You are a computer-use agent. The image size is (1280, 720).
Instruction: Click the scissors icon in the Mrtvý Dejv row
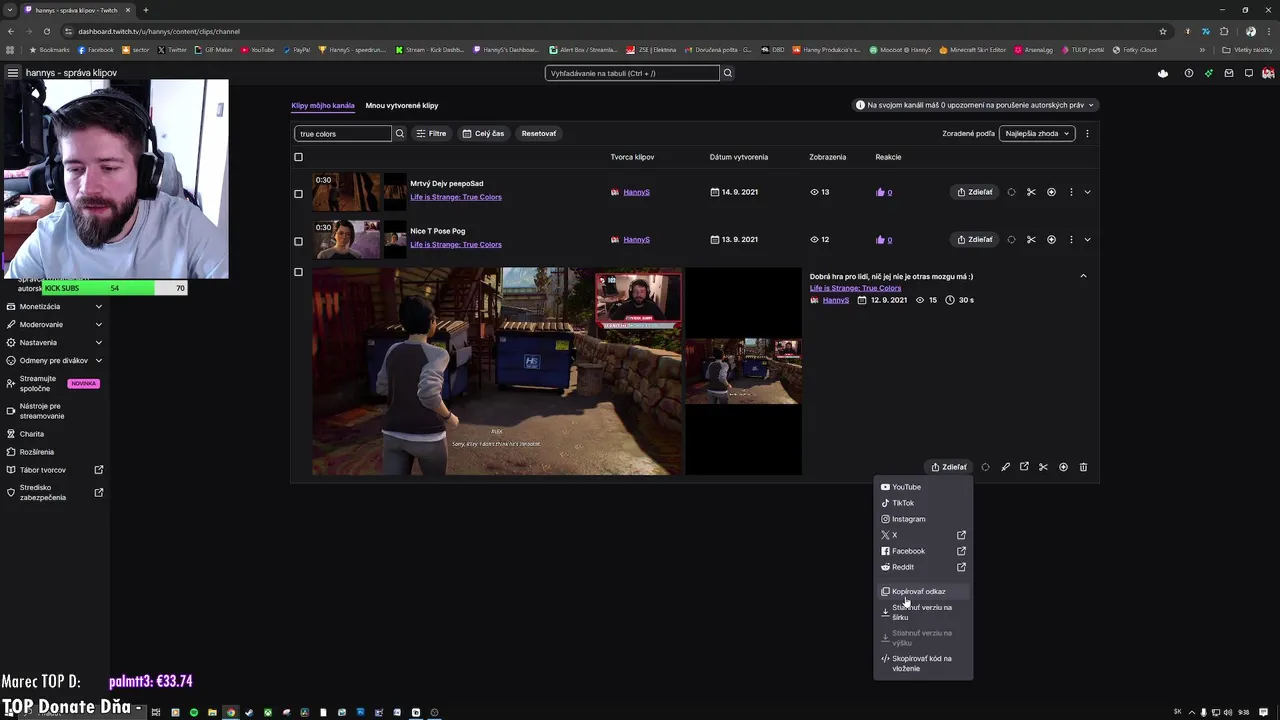[x=1031, y=192]
